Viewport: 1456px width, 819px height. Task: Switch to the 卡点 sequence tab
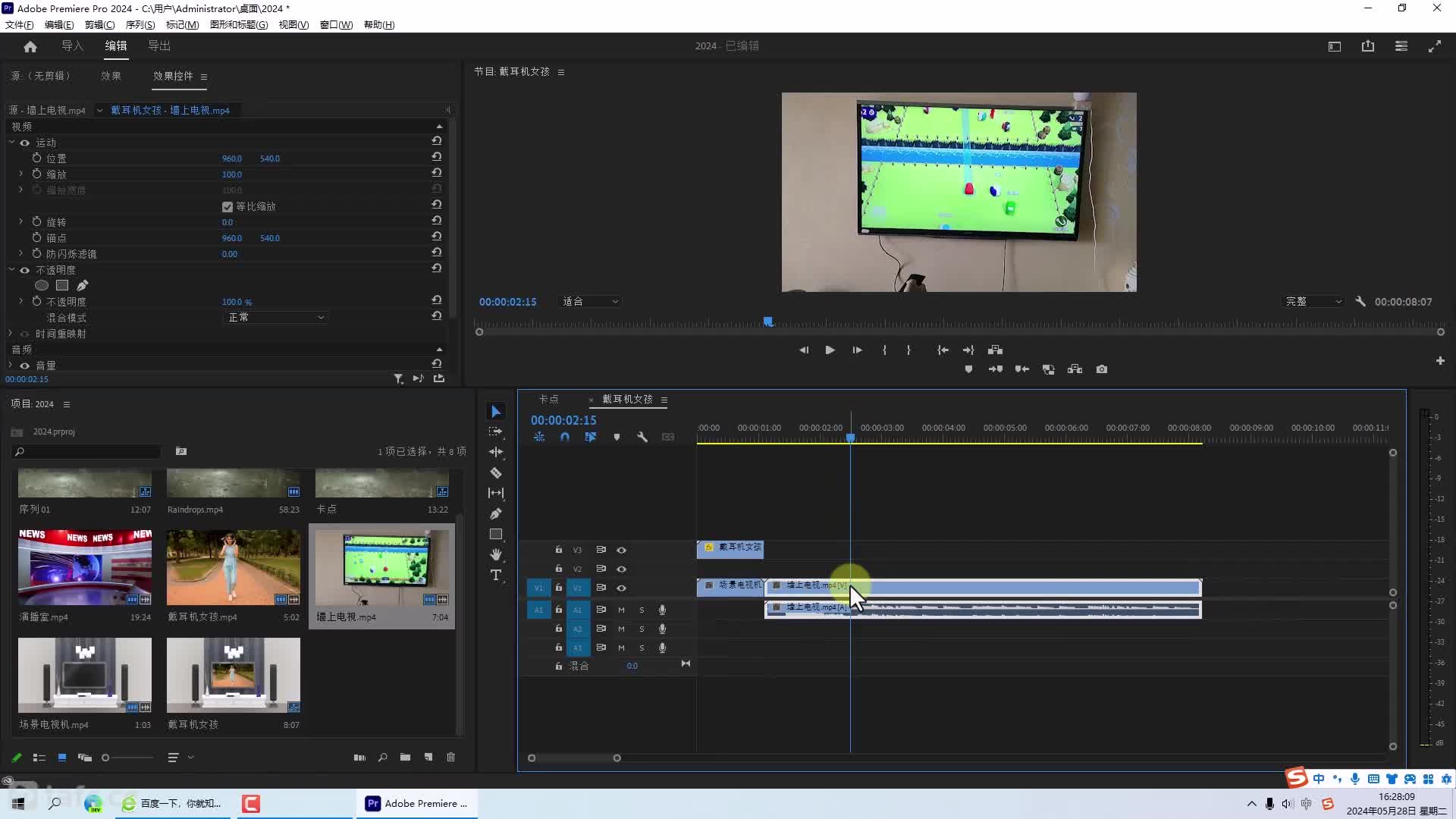coord(548,399)
